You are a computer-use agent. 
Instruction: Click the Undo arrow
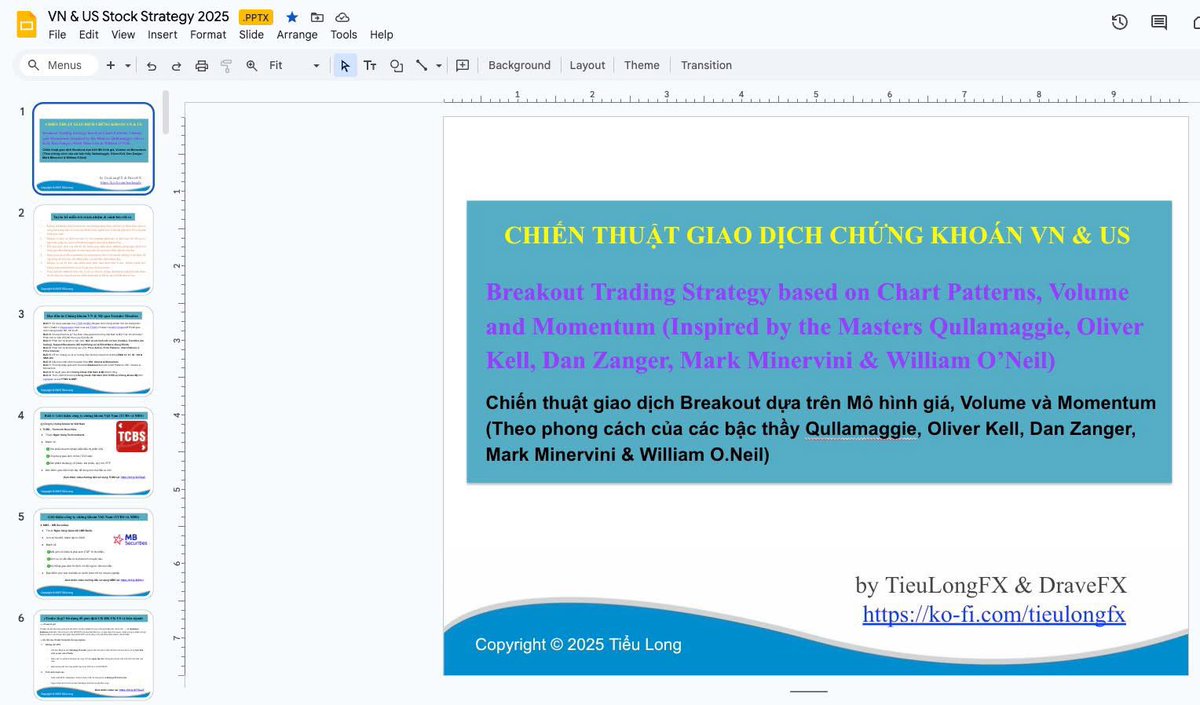point(152,66)
